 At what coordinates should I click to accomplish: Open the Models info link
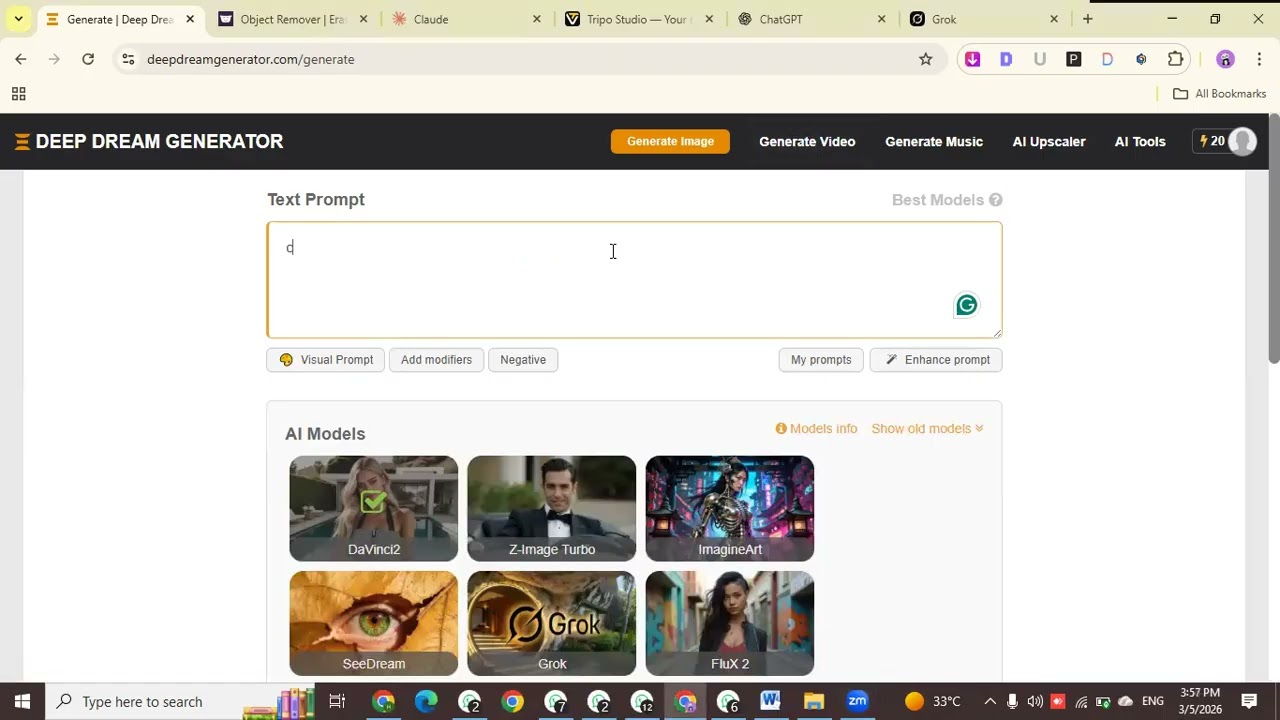tap(816, 429)
